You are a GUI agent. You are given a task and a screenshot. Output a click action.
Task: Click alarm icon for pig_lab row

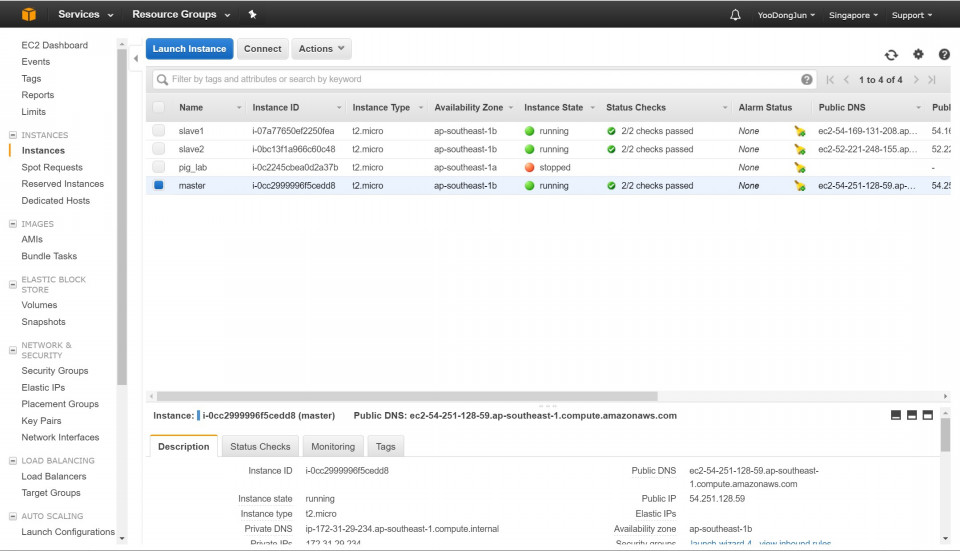800,168
